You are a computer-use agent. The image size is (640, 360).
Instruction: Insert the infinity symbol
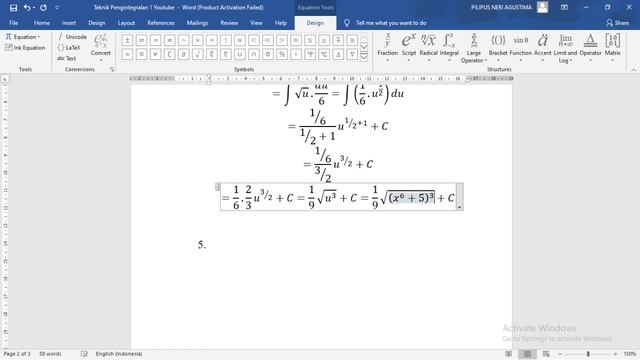141,40
